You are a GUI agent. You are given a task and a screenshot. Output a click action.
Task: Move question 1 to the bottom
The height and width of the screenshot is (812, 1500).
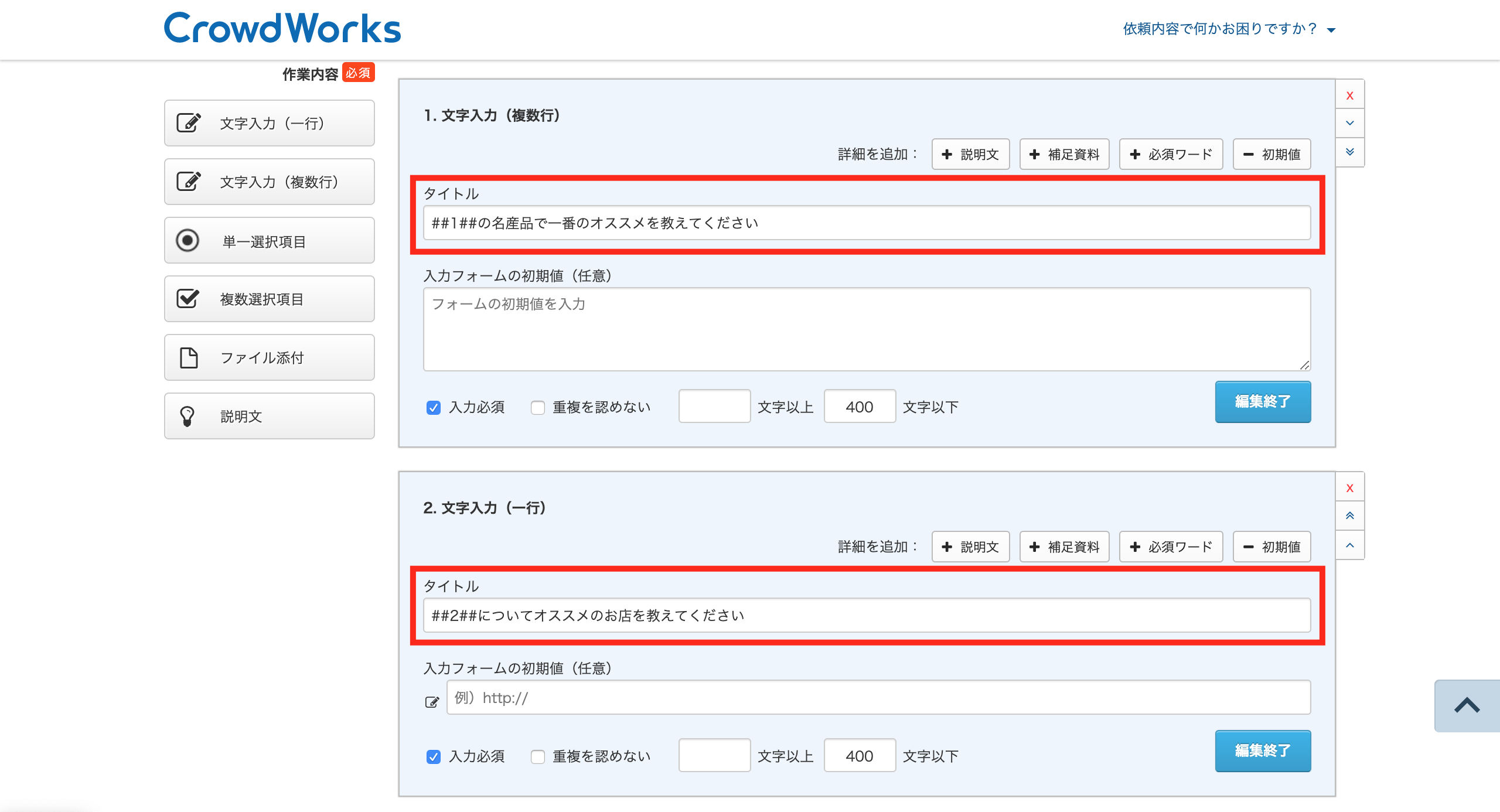tap(1349, 152)
